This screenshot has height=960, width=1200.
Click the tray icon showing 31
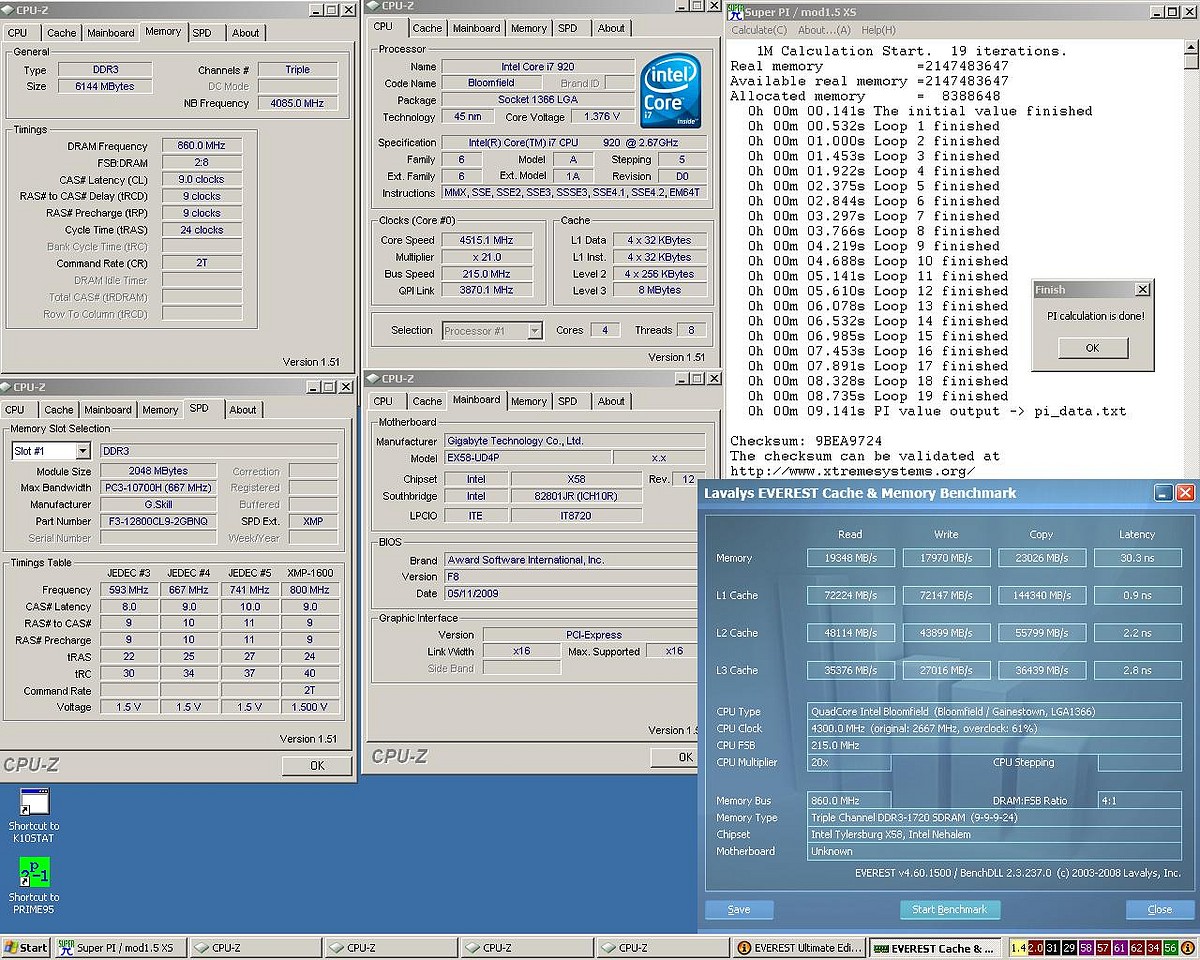(x=1053, y=947)
